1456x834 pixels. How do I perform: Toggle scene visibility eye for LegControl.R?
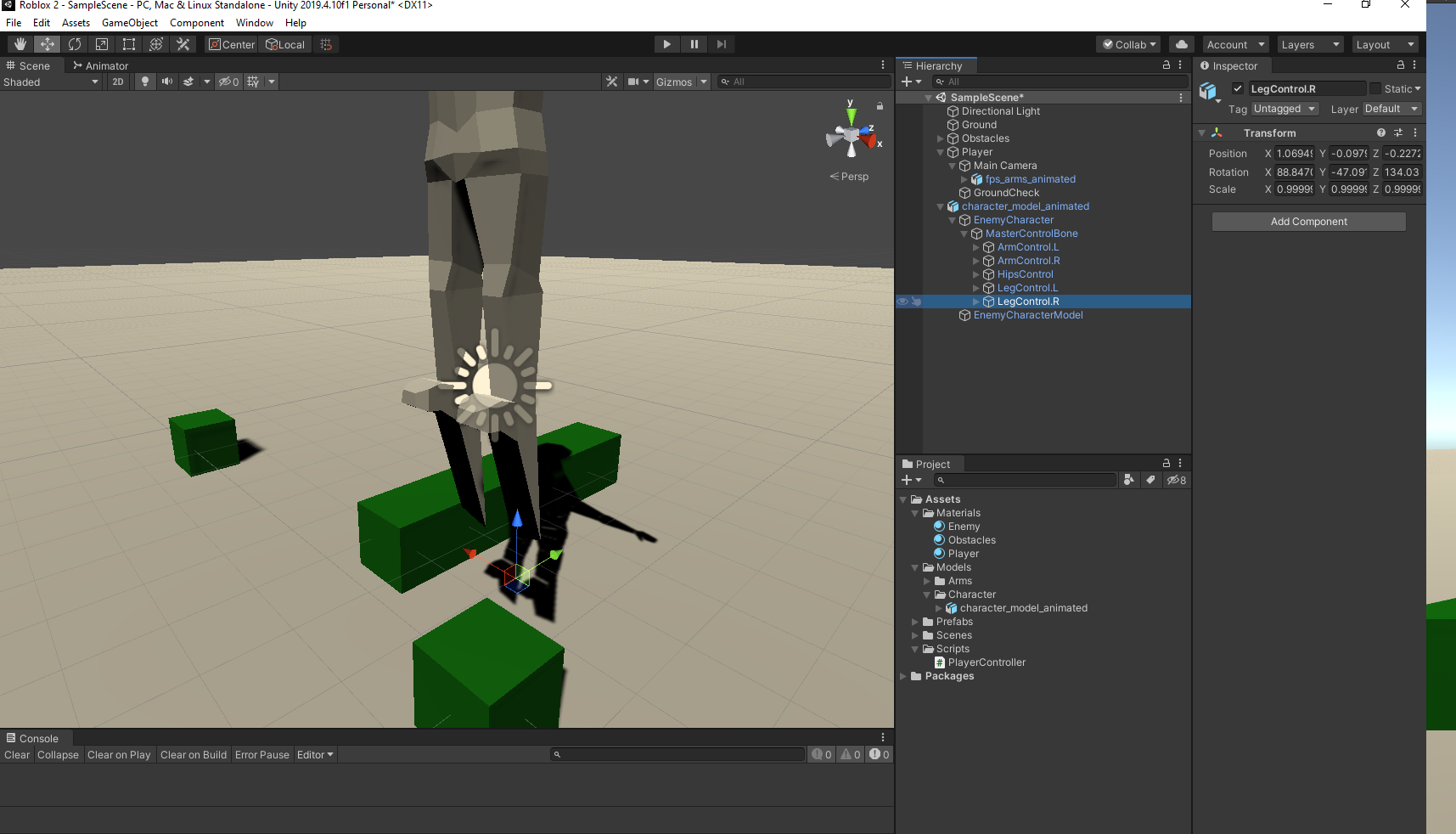click(902, 301)
